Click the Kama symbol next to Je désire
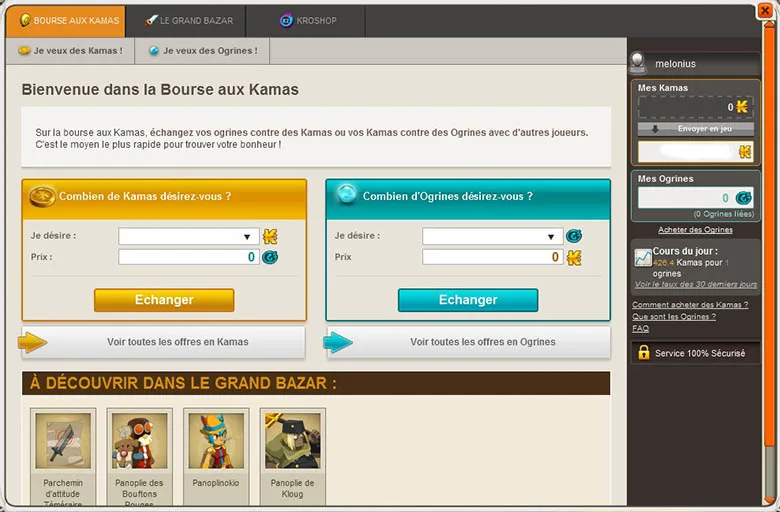The width and height of the screenshot is (780, 512). click(x=270, y=236)
